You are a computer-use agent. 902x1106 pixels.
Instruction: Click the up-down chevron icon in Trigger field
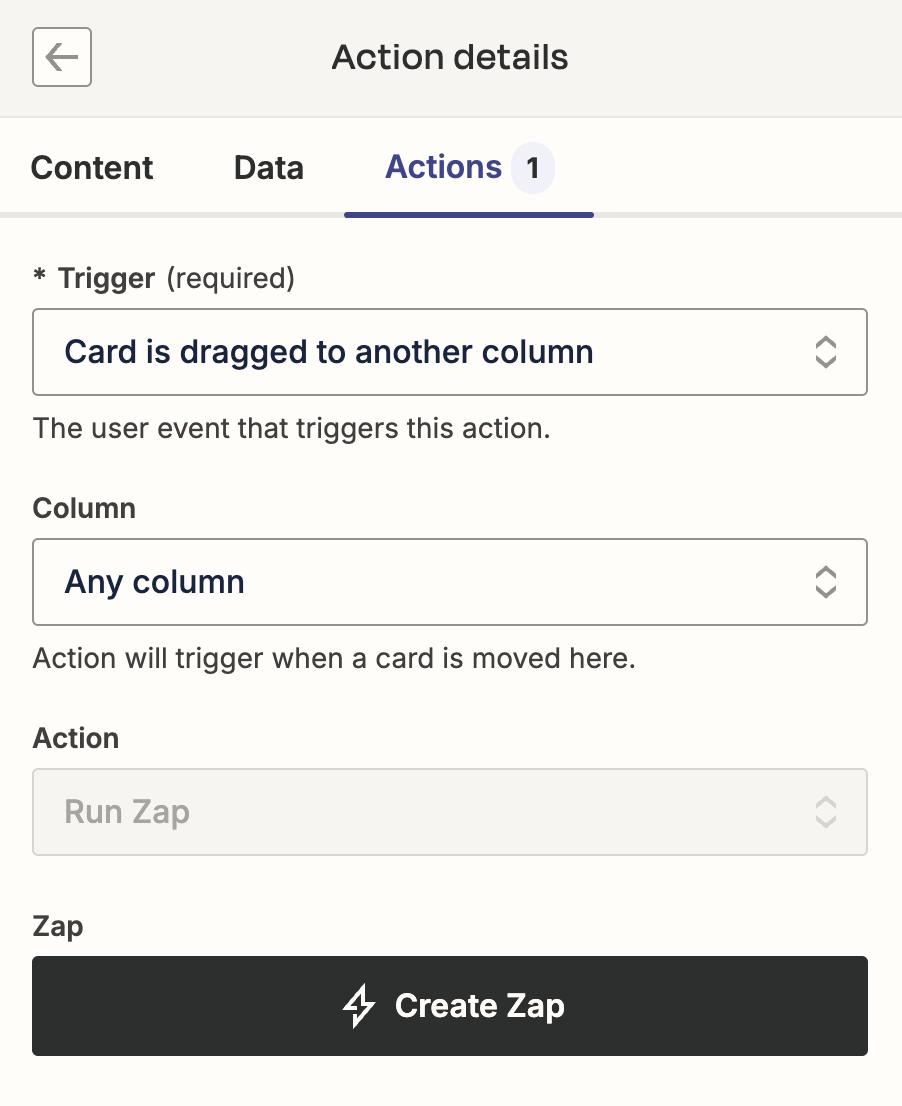click(826, 352)
